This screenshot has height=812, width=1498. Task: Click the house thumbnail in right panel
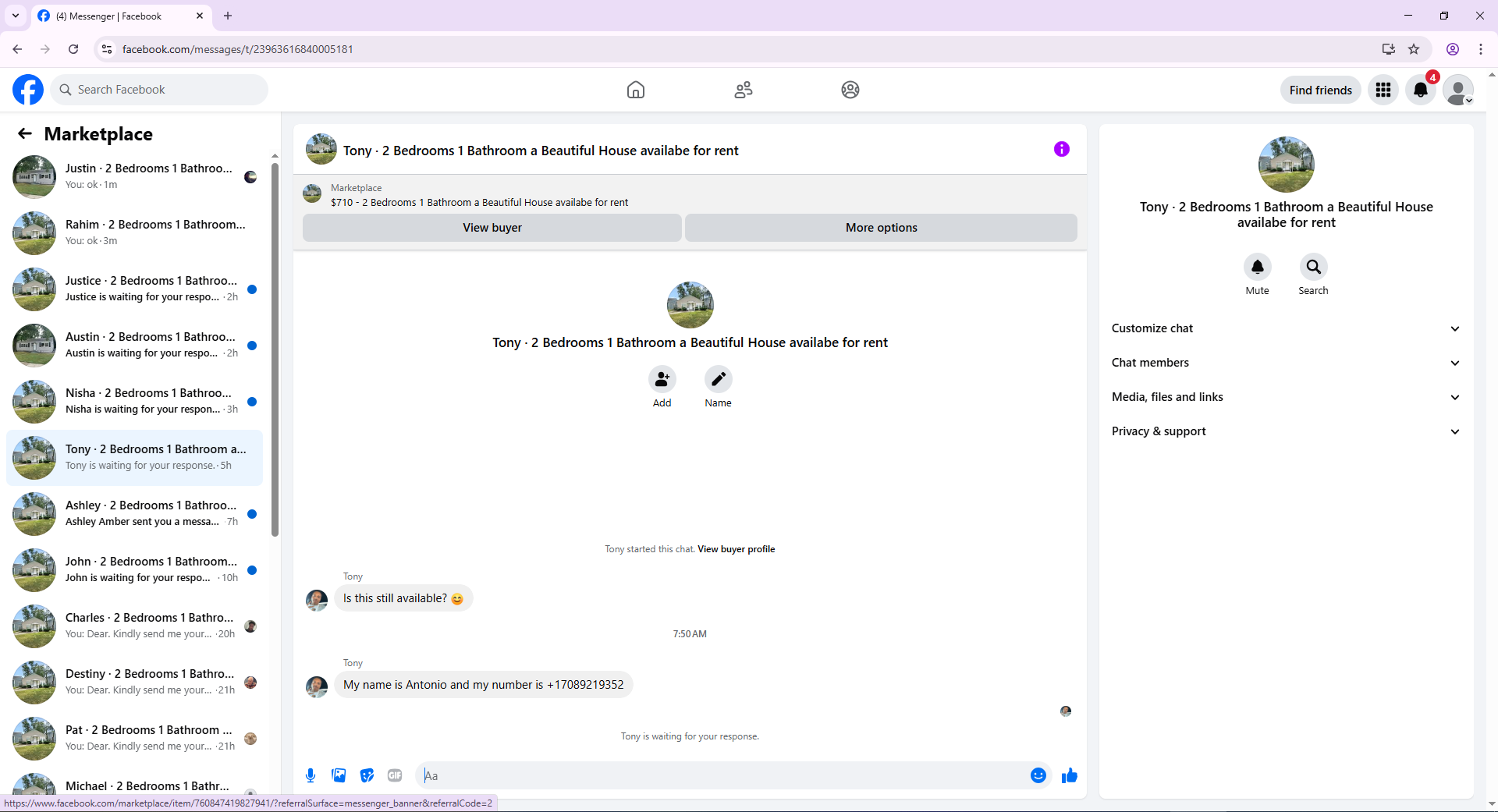coord(1287,165)
